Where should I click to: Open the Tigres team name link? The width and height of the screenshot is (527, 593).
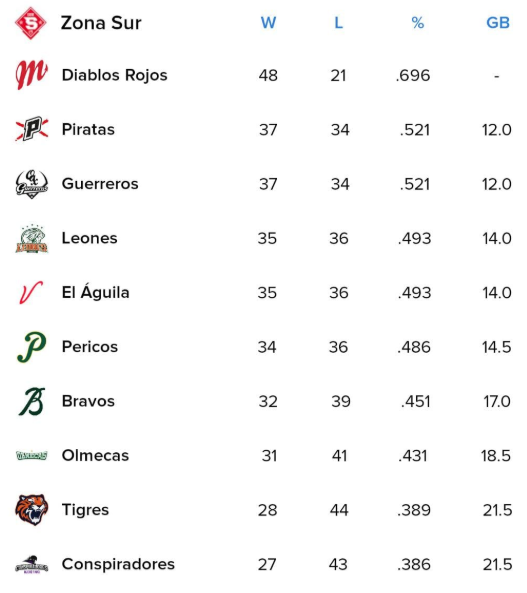[x=86, y=510]
